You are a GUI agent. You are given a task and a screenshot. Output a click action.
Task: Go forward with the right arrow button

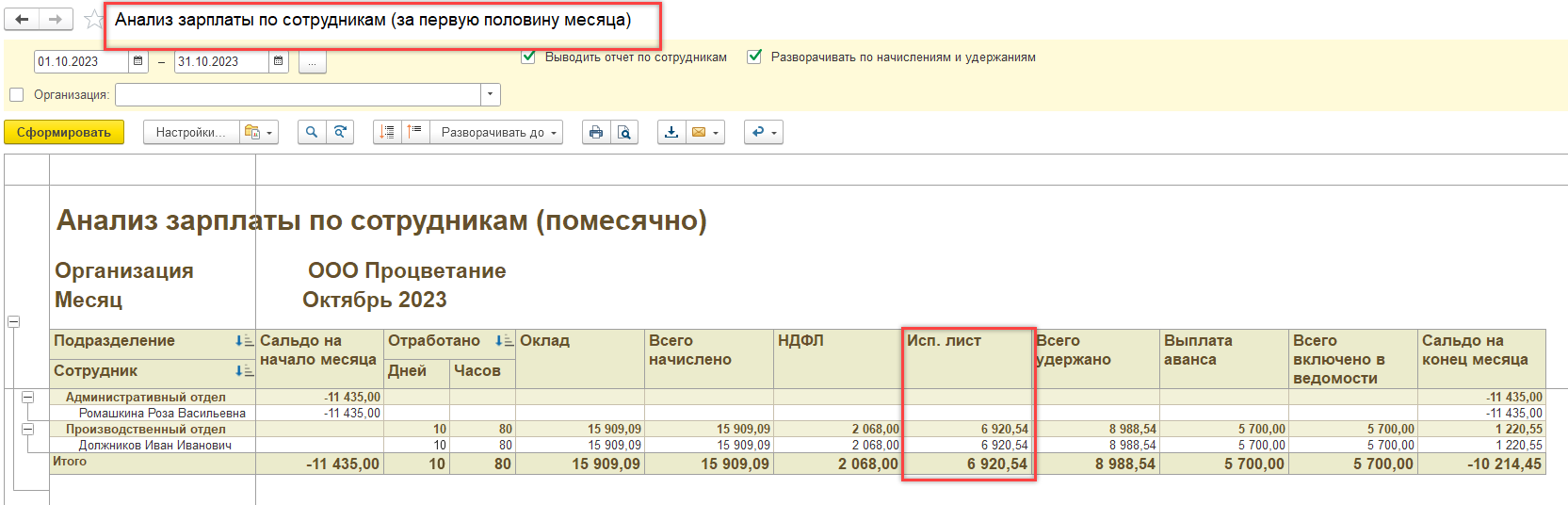55,19
